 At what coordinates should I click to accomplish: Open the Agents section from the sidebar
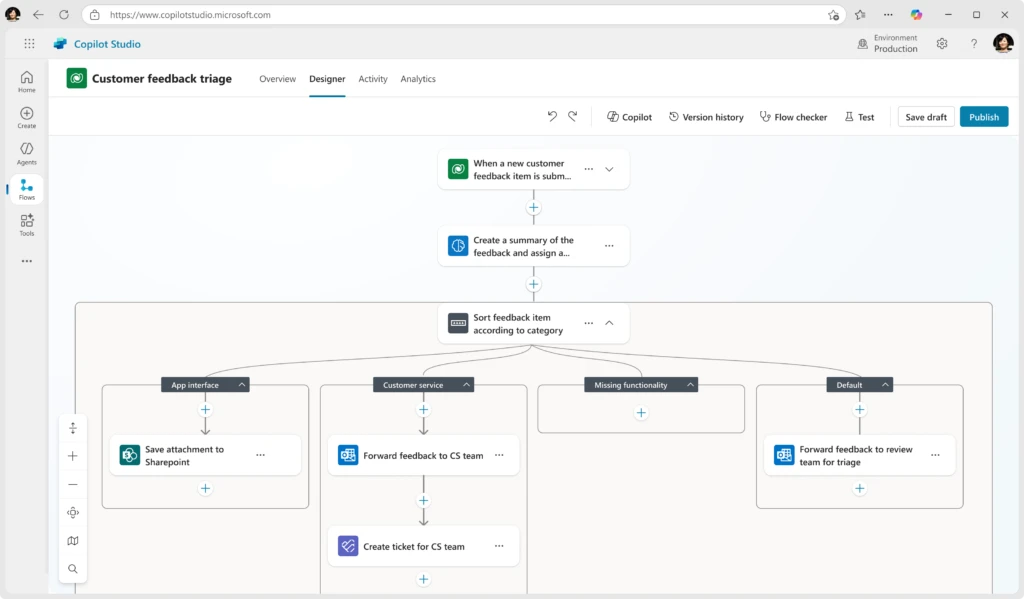pos(26,152)
